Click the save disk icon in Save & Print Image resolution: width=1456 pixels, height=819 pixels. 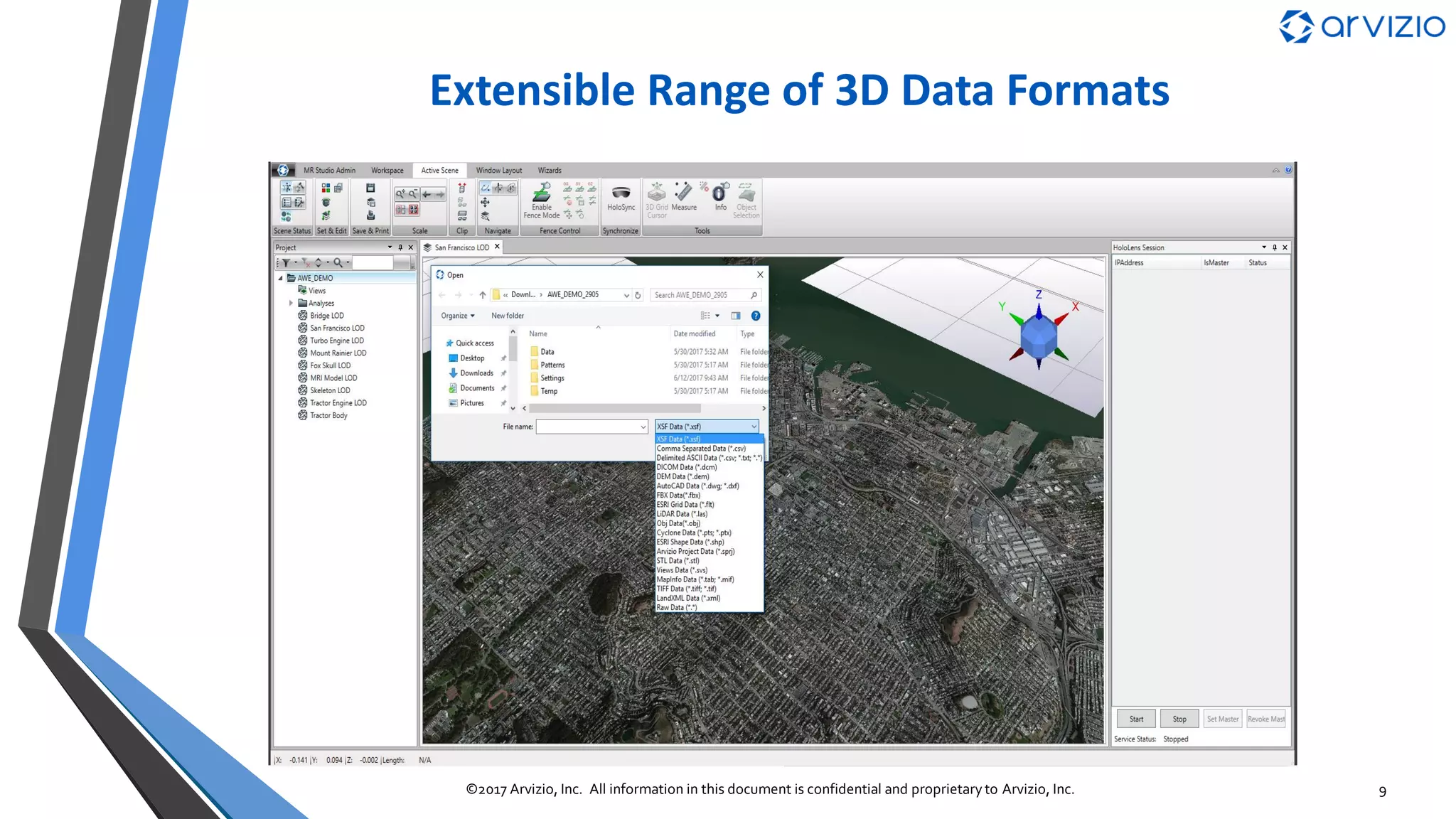point(370,188)
